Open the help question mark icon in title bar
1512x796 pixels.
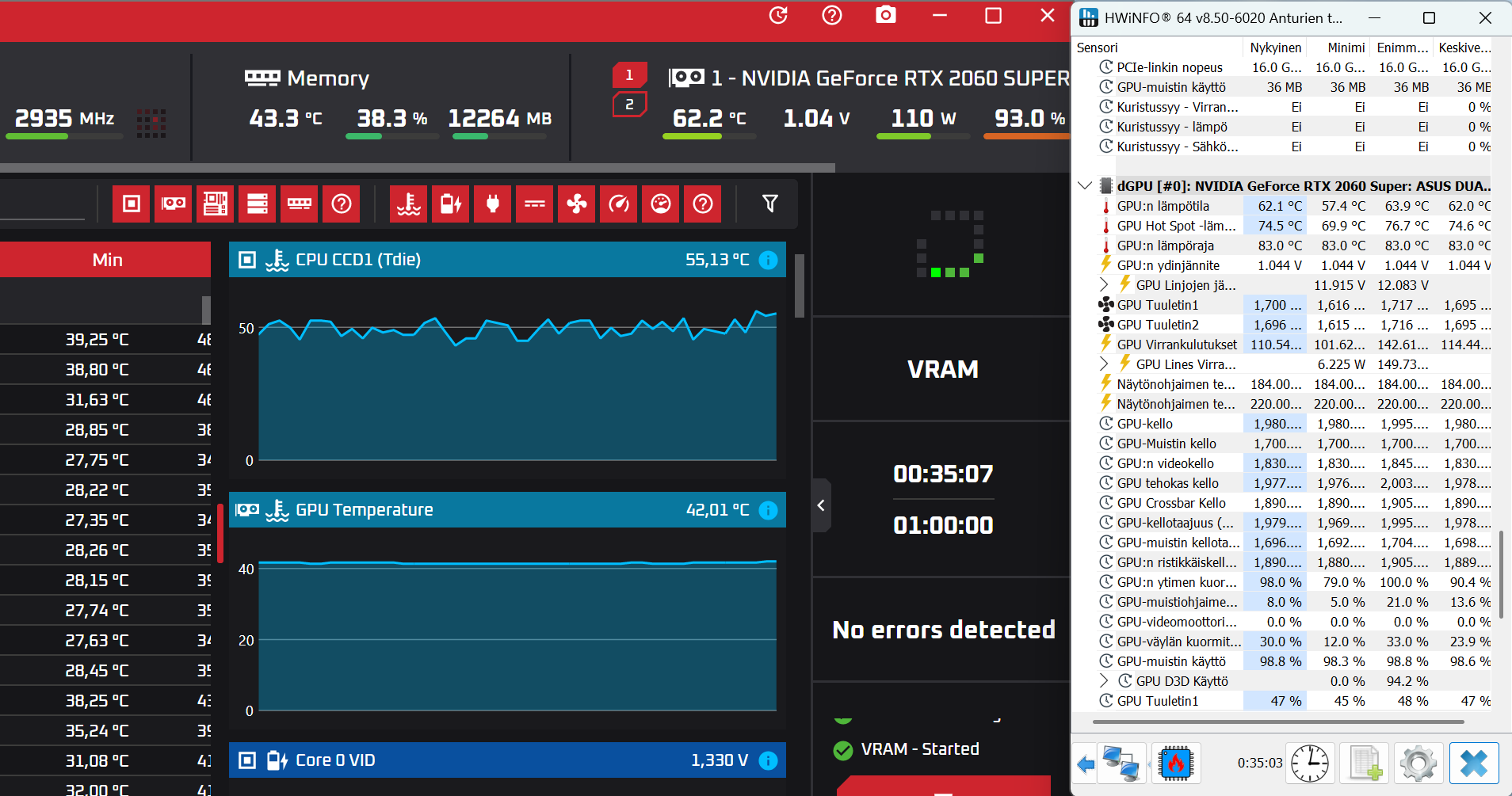[x=832, y=15]
